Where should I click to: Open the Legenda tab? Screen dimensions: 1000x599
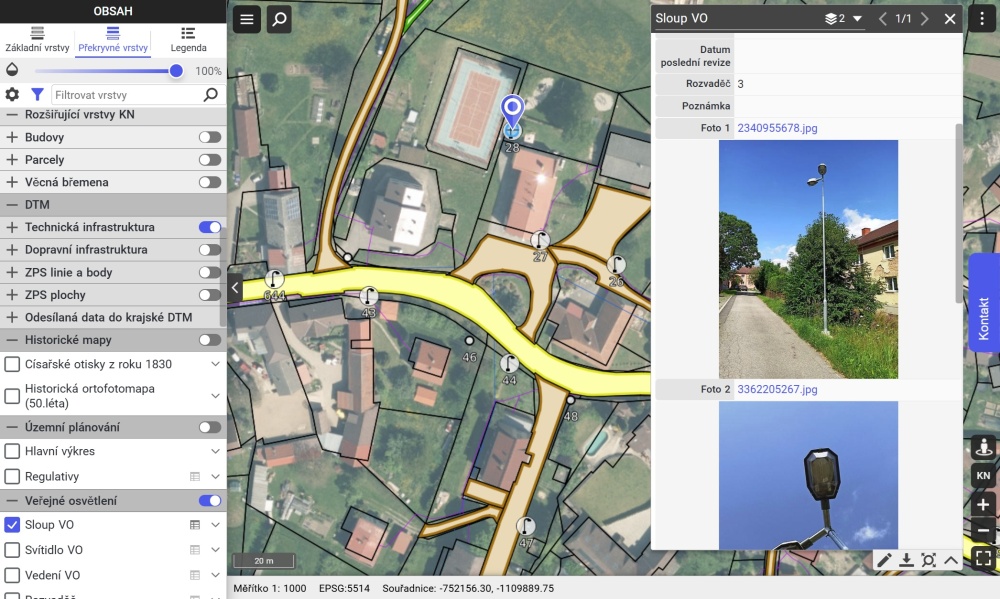pos(188,40)
